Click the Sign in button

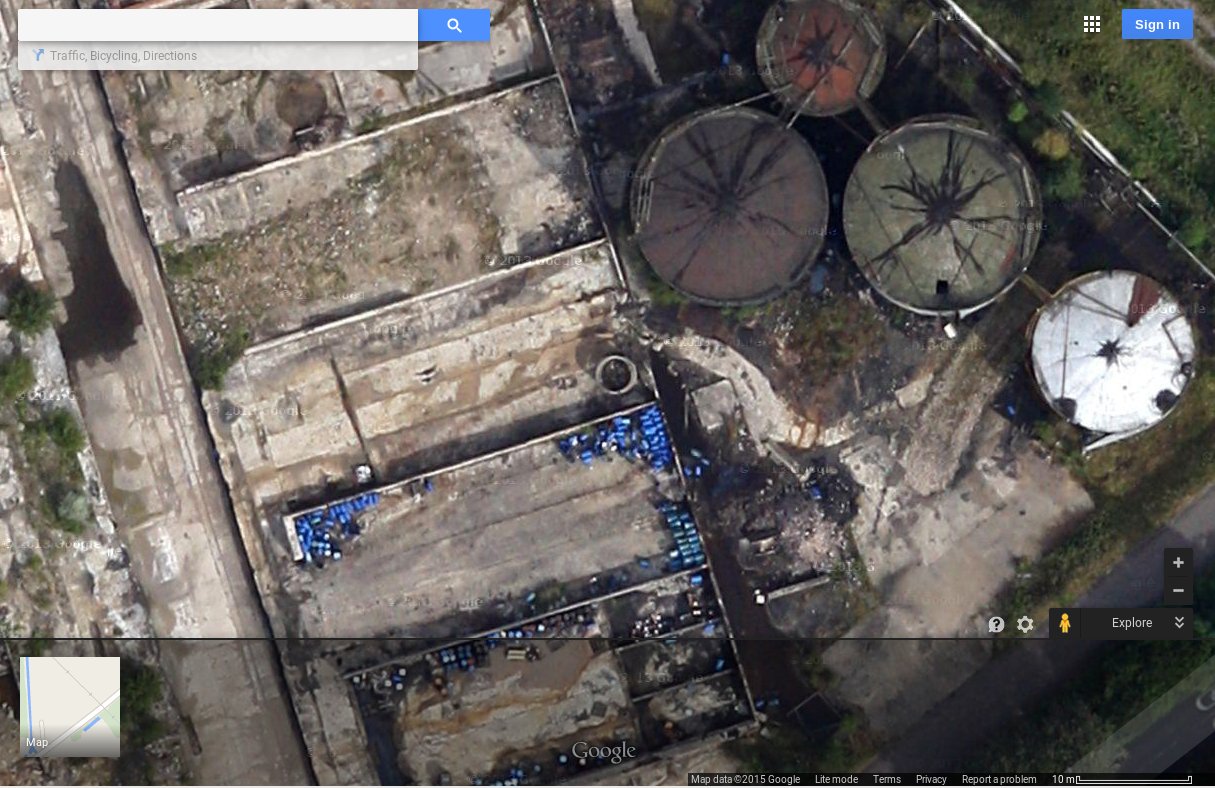click(x=1157, y=24)
